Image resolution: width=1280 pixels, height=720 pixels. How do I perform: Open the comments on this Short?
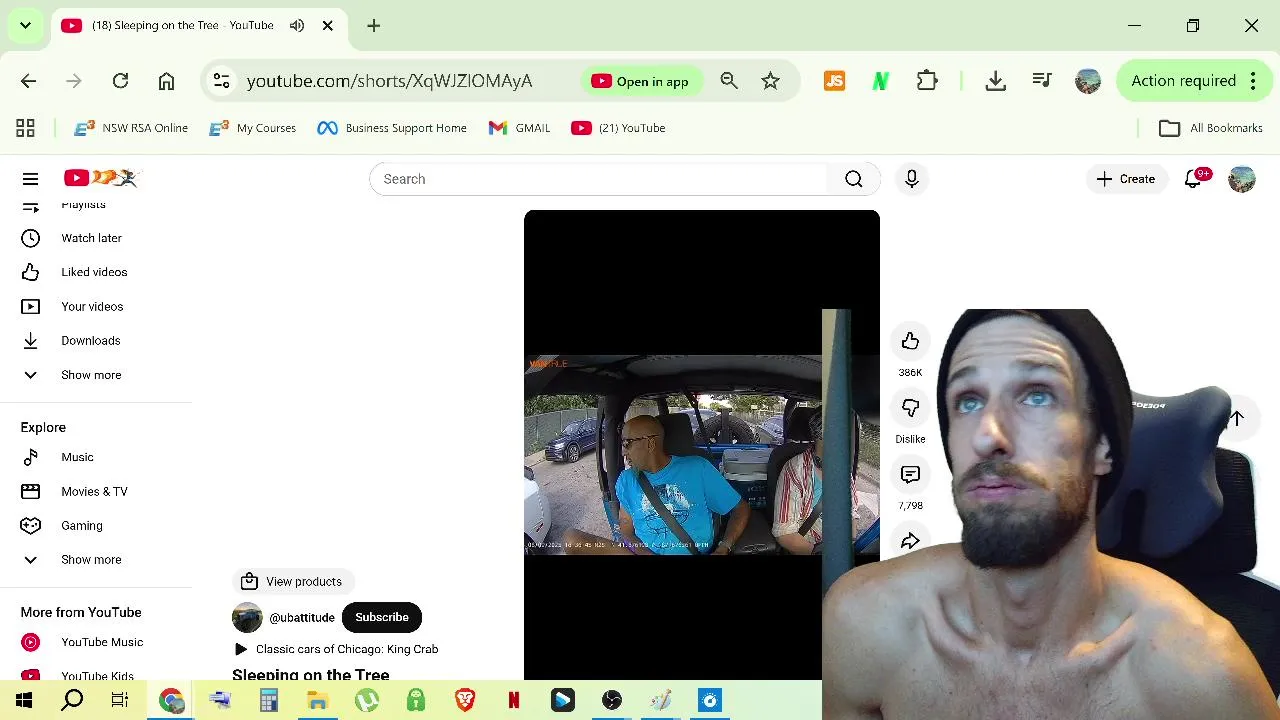910,475
